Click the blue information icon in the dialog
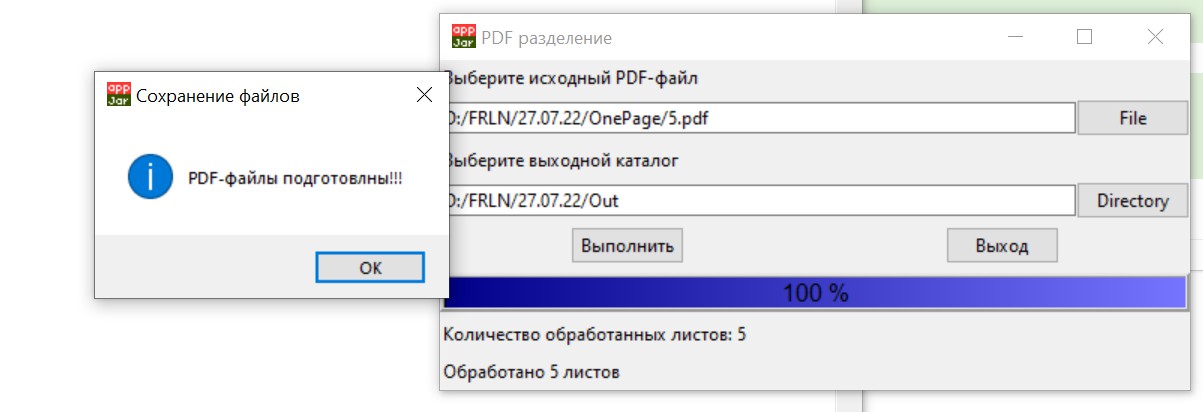This screenshot has width=1203, height=412. [x=149, y=177]
